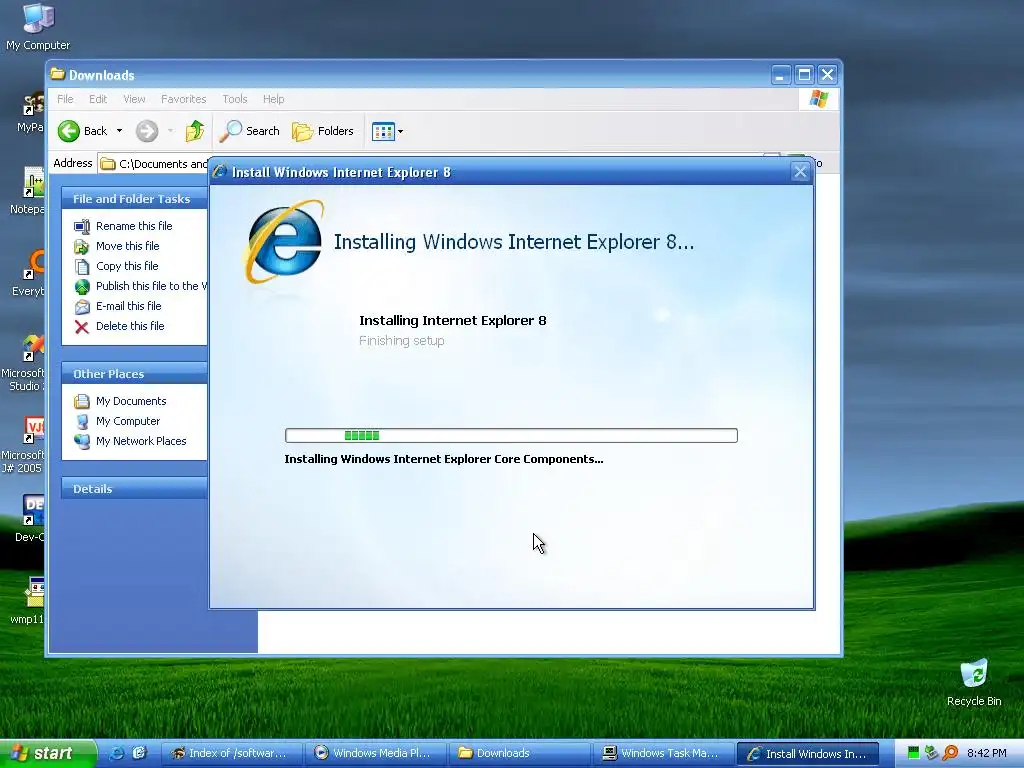
Task: Switch to Install Windows Internet Explorer taskbar button
Action: coord(807,753)
